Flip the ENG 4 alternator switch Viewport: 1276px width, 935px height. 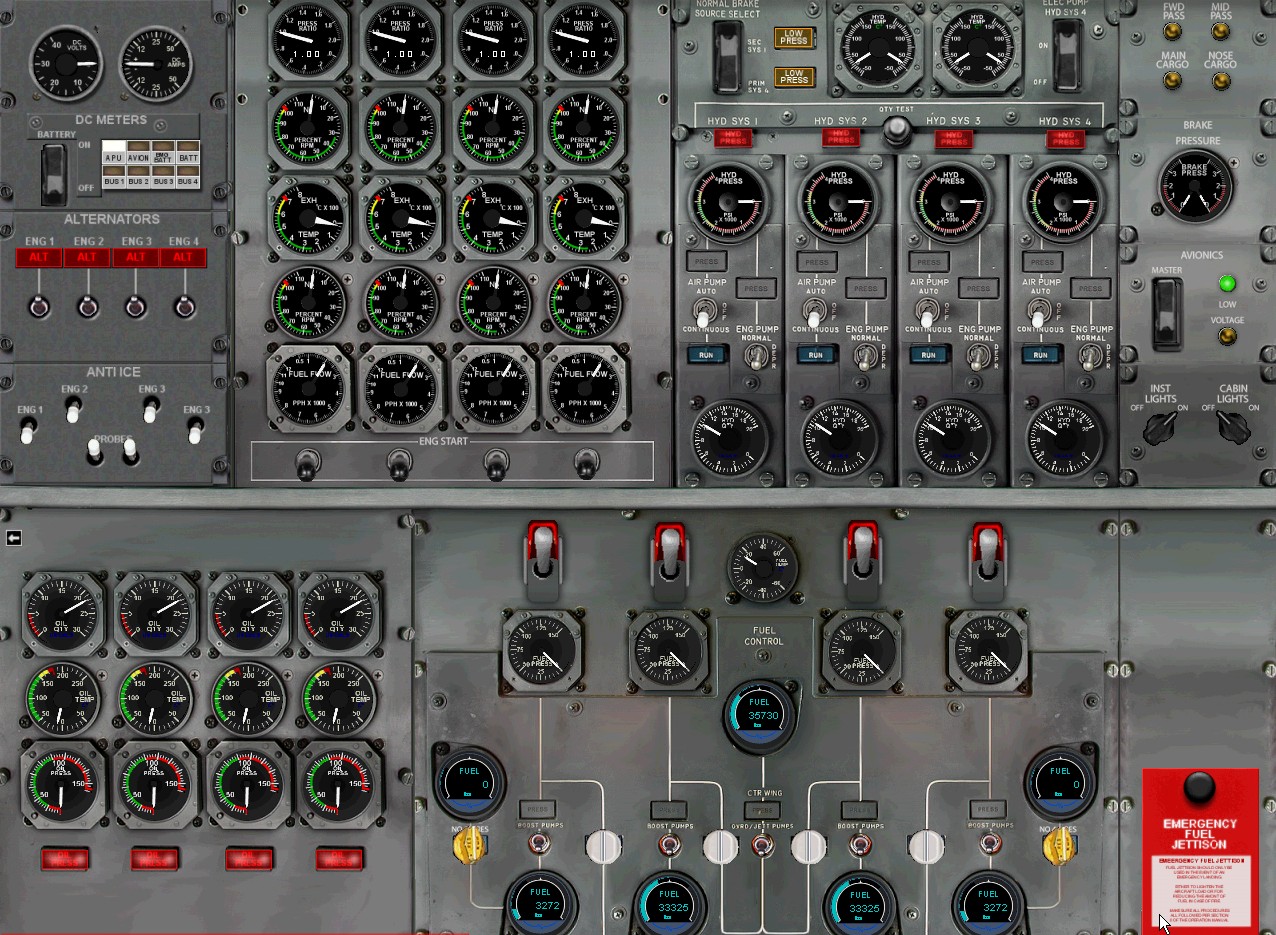coord(183,305)
